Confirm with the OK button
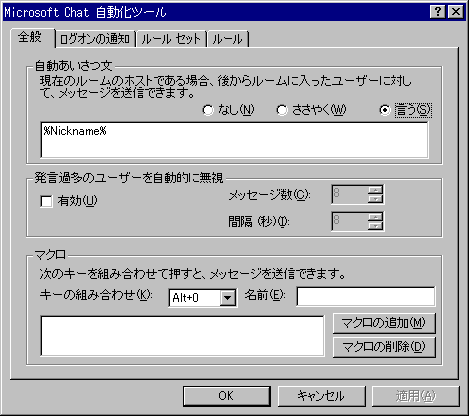 point(227,396)
